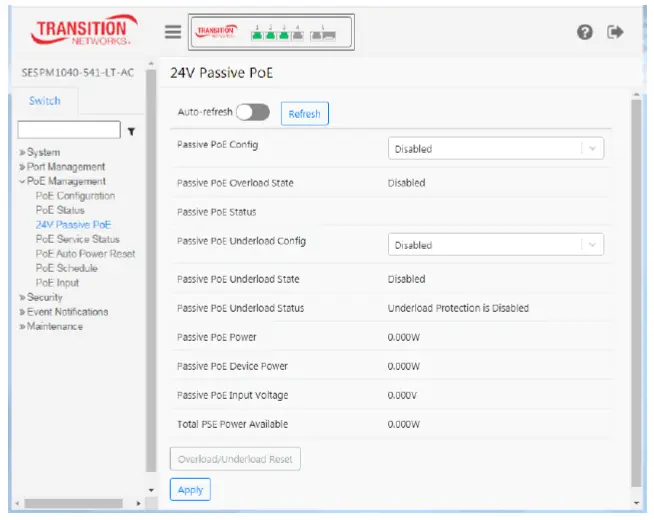Select 24V Passive PoE menu item
Viewport: 654px width, 520px height.
(73, 225)
